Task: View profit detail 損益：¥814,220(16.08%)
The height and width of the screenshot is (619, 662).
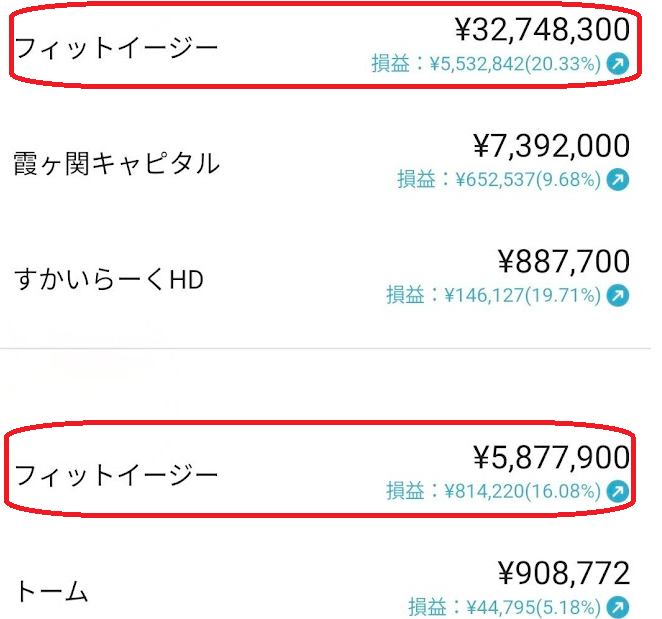Action: click(x=493, y=491)
